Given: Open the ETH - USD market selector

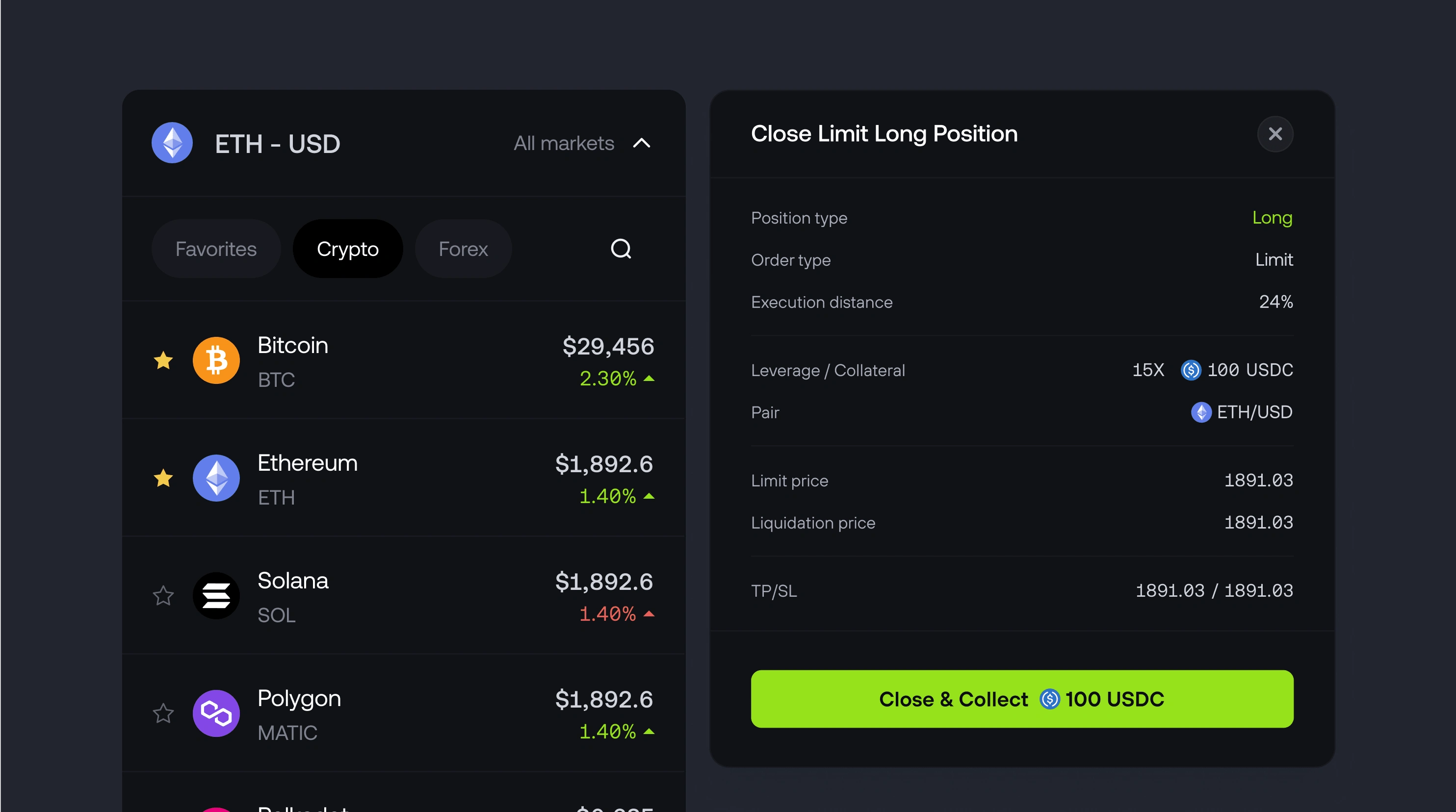Looking at the screenshot, I should (278, 144).
